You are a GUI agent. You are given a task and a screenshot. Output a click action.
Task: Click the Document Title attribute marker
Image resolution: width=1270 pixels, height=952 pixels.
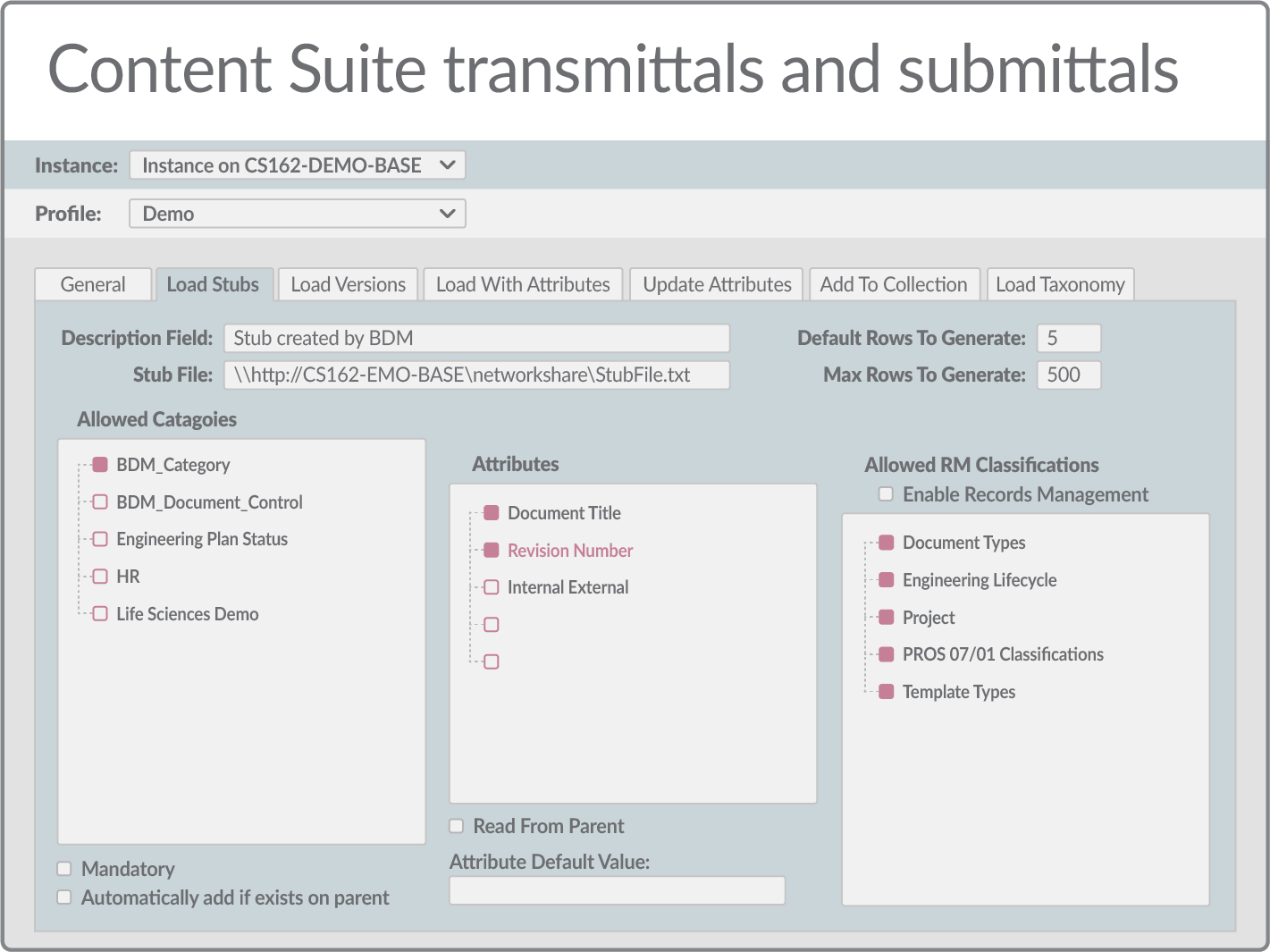492,512
